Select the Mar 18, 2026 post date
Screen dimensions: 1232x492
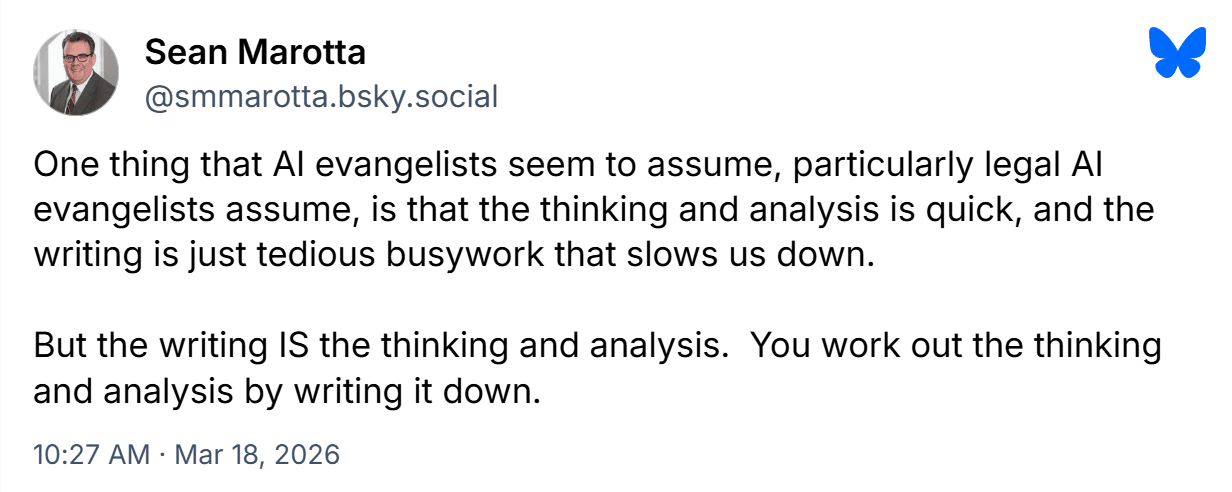257,454
